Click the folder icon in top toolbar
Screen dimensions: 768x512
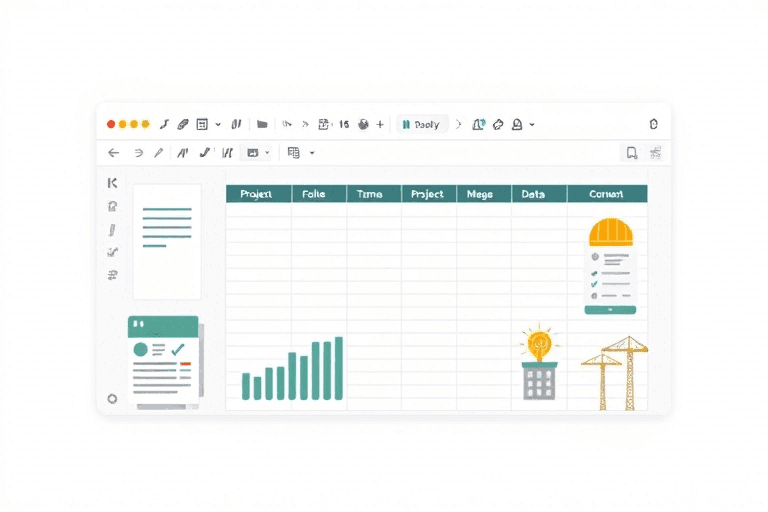coord(262,125)
